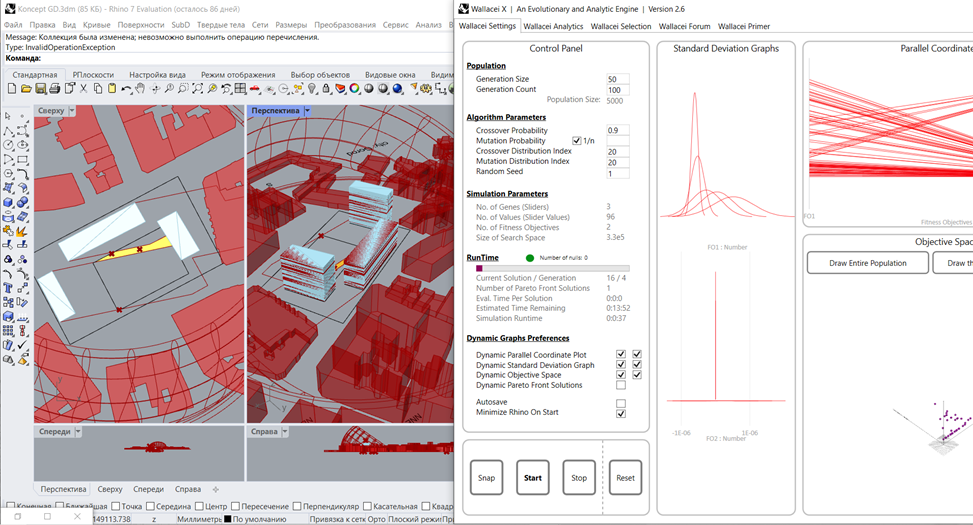
Task: Click the gear Options icon in toolbar
Action: coord(424,89)
